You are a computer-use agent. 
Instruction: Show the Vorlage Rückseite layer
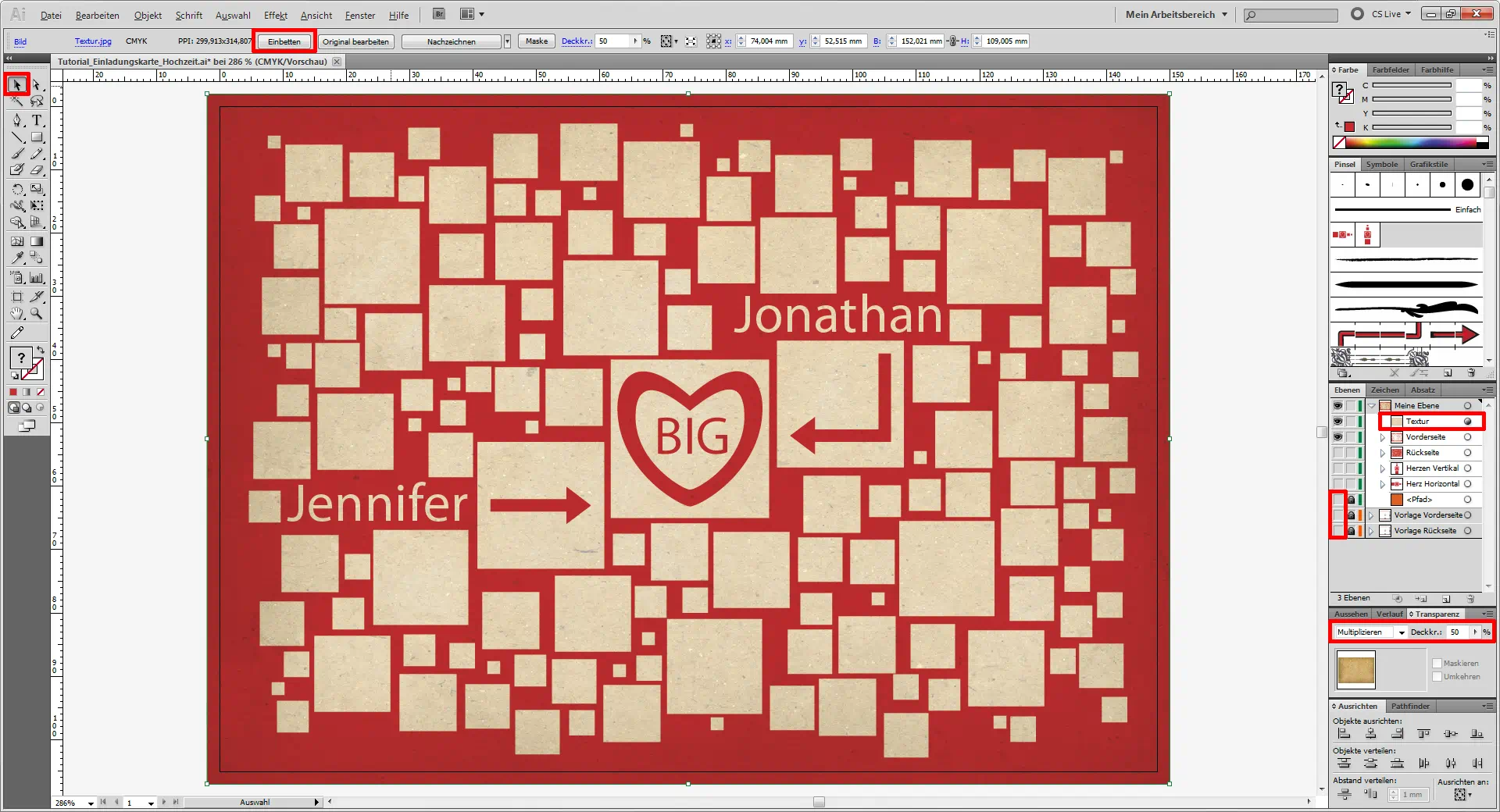point(1337,531)
